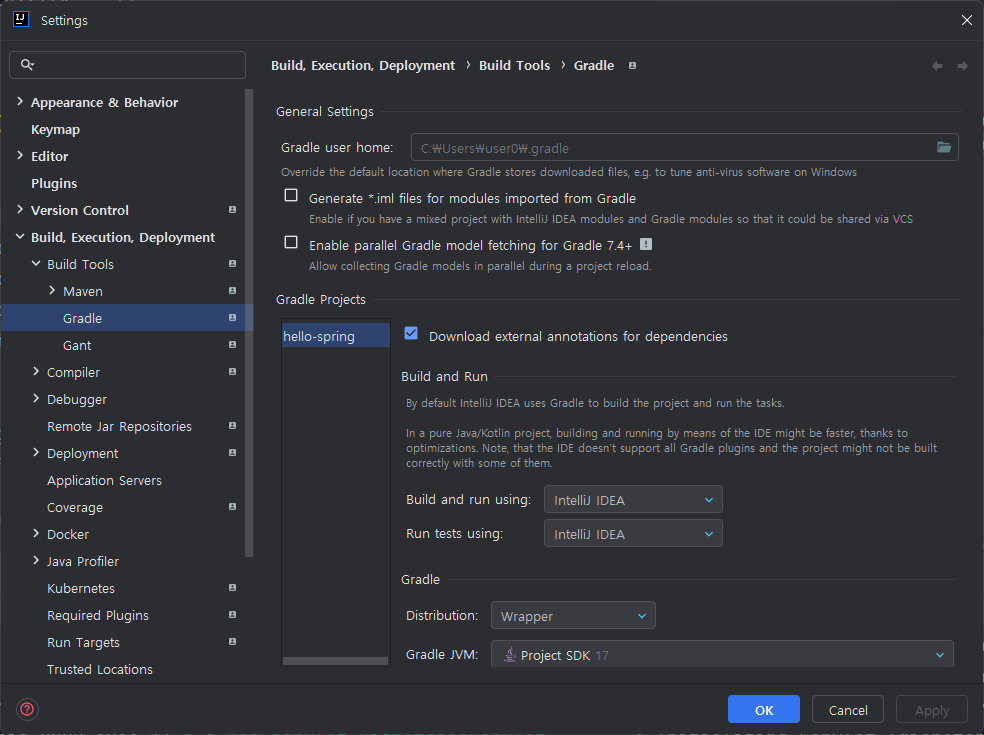Click the project marker icon on Maven row
The image size is (984, 735).
[x=232, y=291]
